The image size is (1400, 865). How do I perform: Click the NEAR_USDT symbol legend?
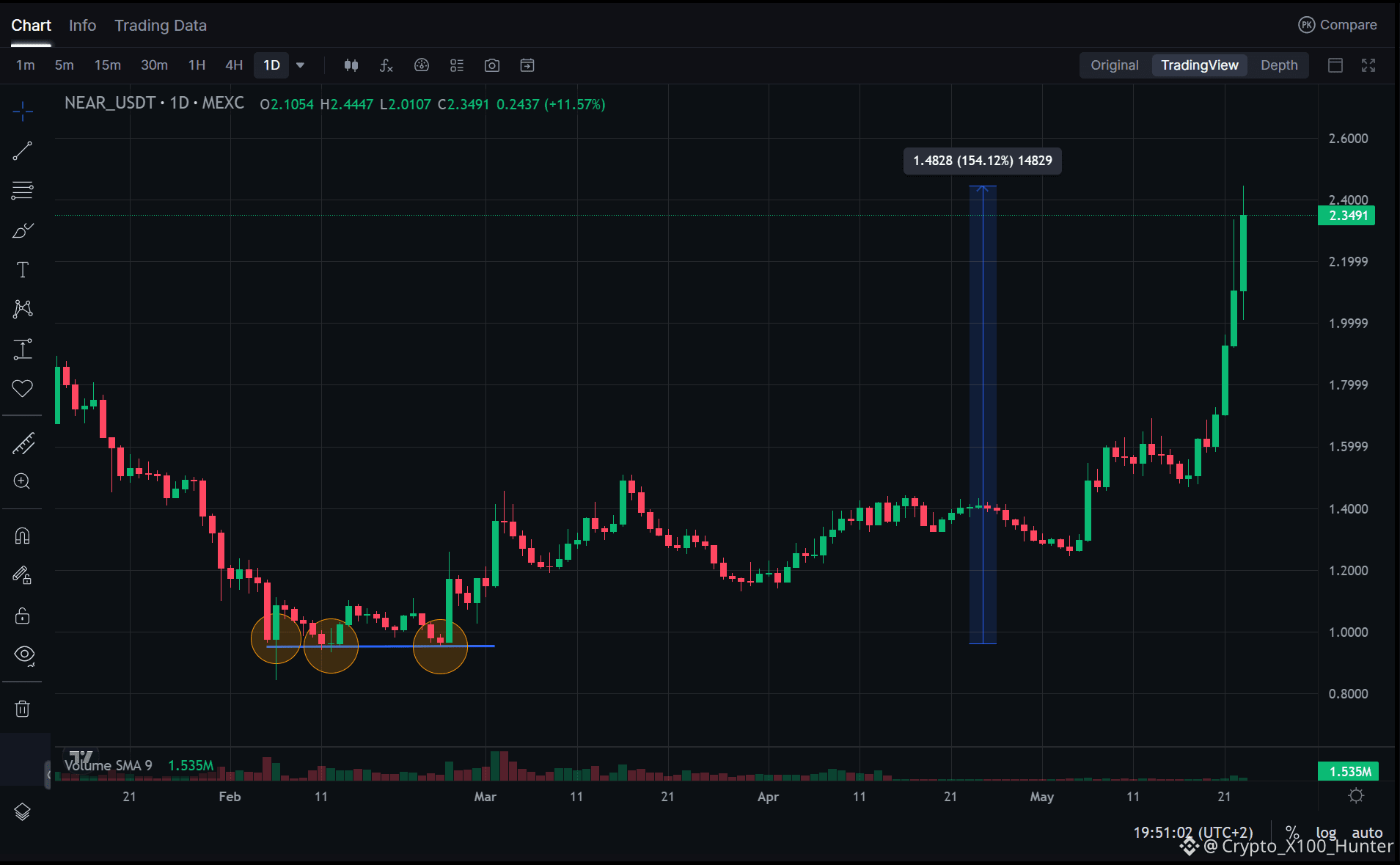tap(110, 103)
